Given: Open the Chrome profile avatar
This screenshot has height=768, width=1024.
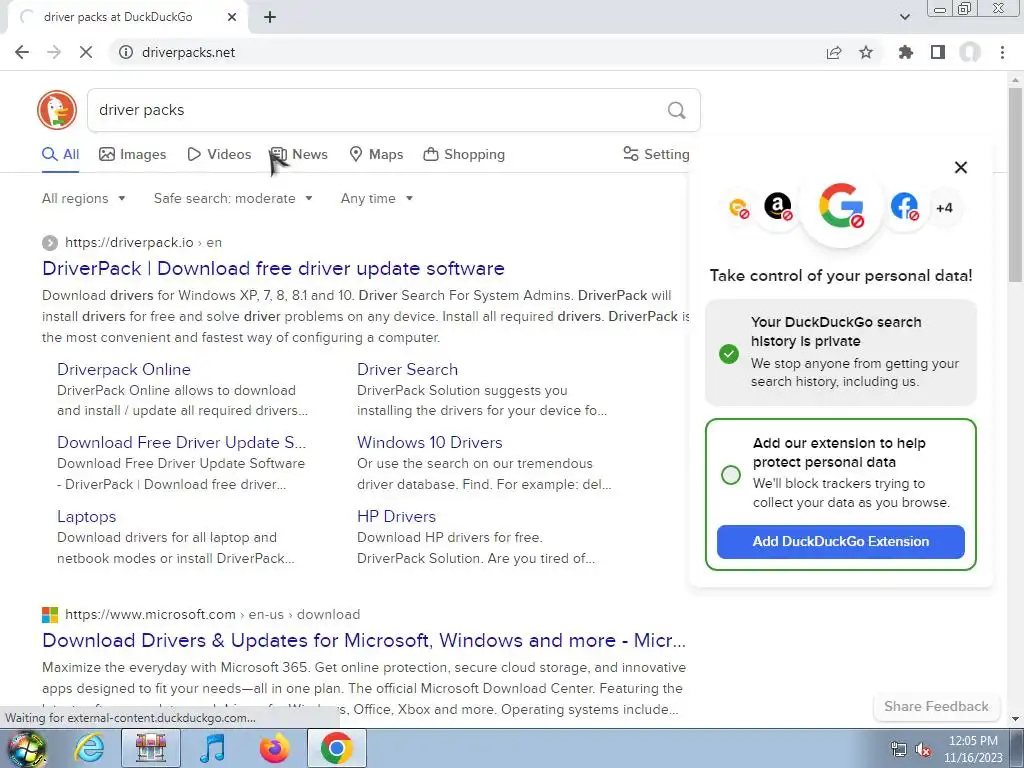Looking at the screenshot, I should click(970, 52).
